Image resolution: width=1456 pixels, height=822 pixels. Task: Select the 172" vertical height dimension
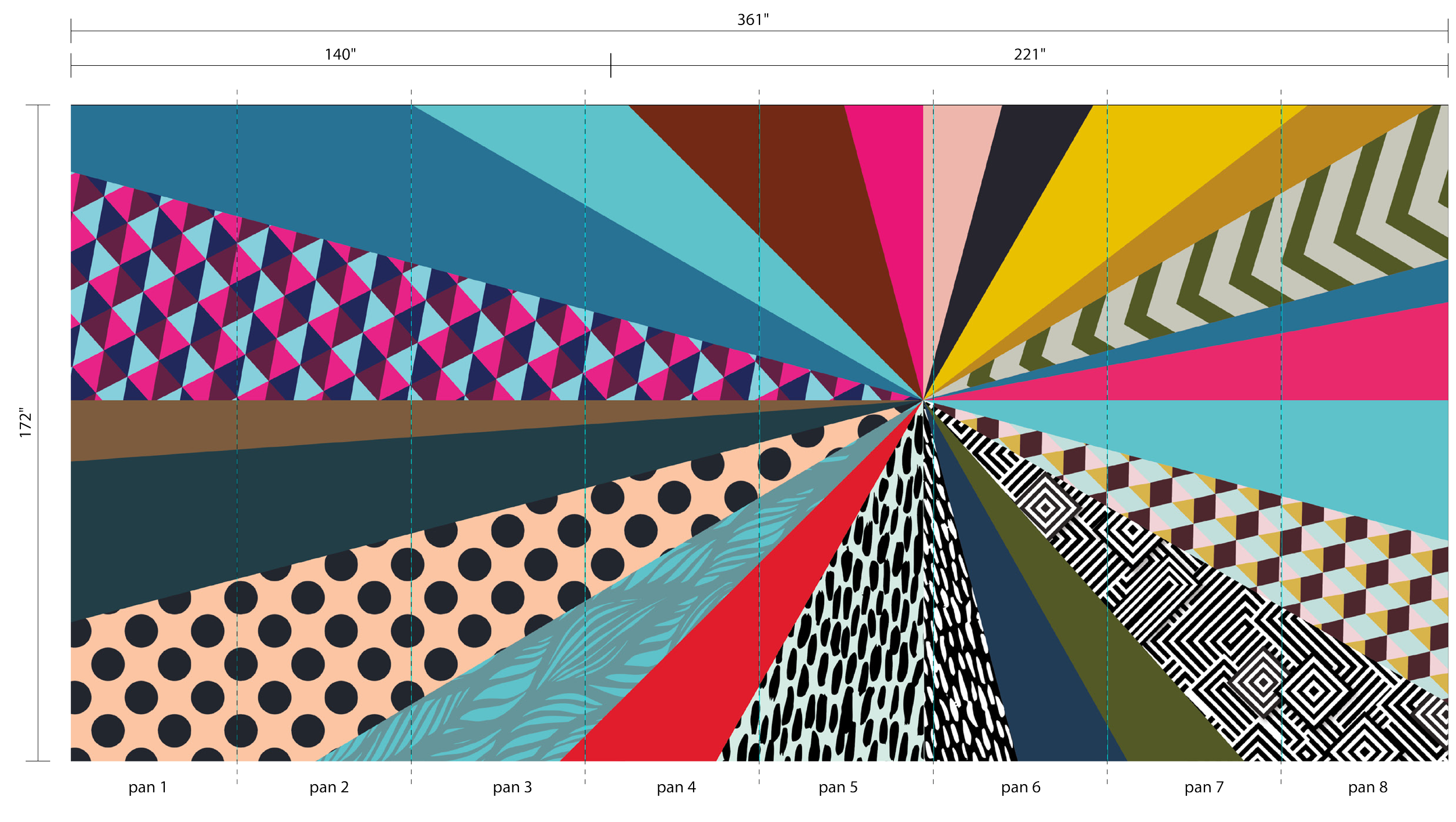tap(26, 422)
